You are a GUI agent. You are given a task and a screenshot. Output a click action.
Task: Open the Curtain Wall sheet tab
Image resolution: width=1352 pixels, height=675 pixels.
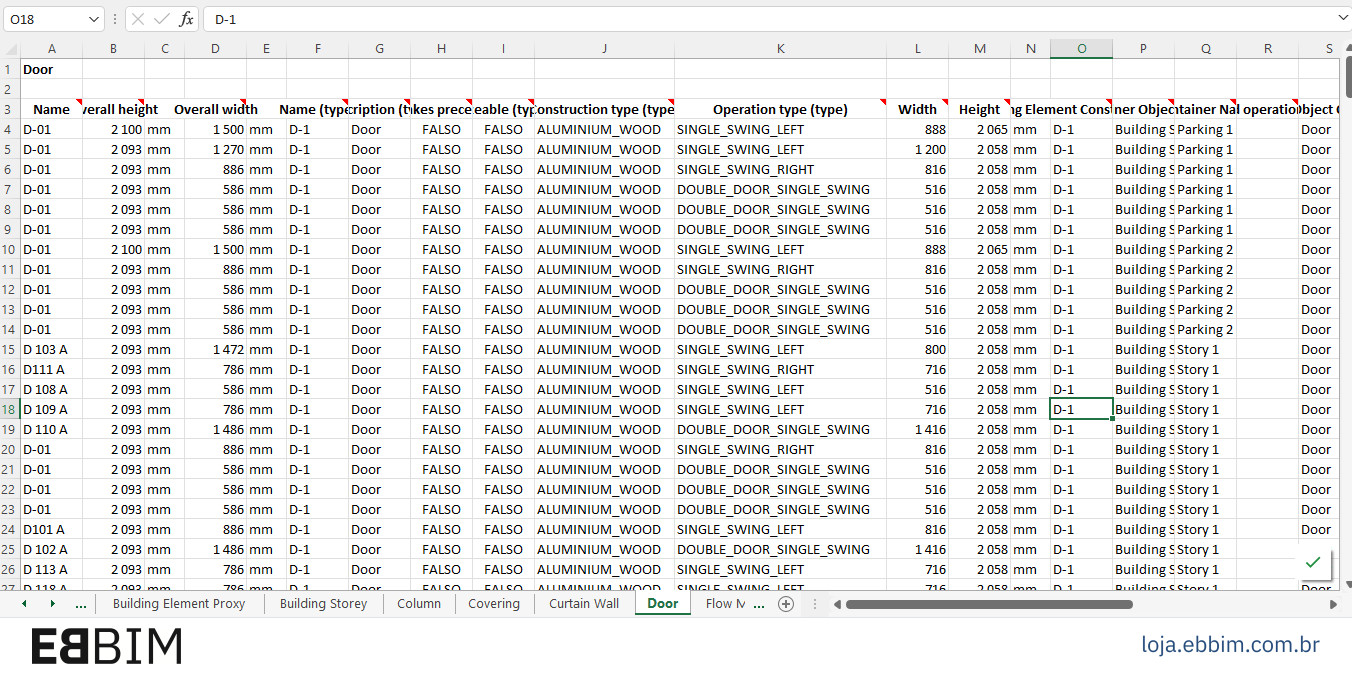point(584,604)
